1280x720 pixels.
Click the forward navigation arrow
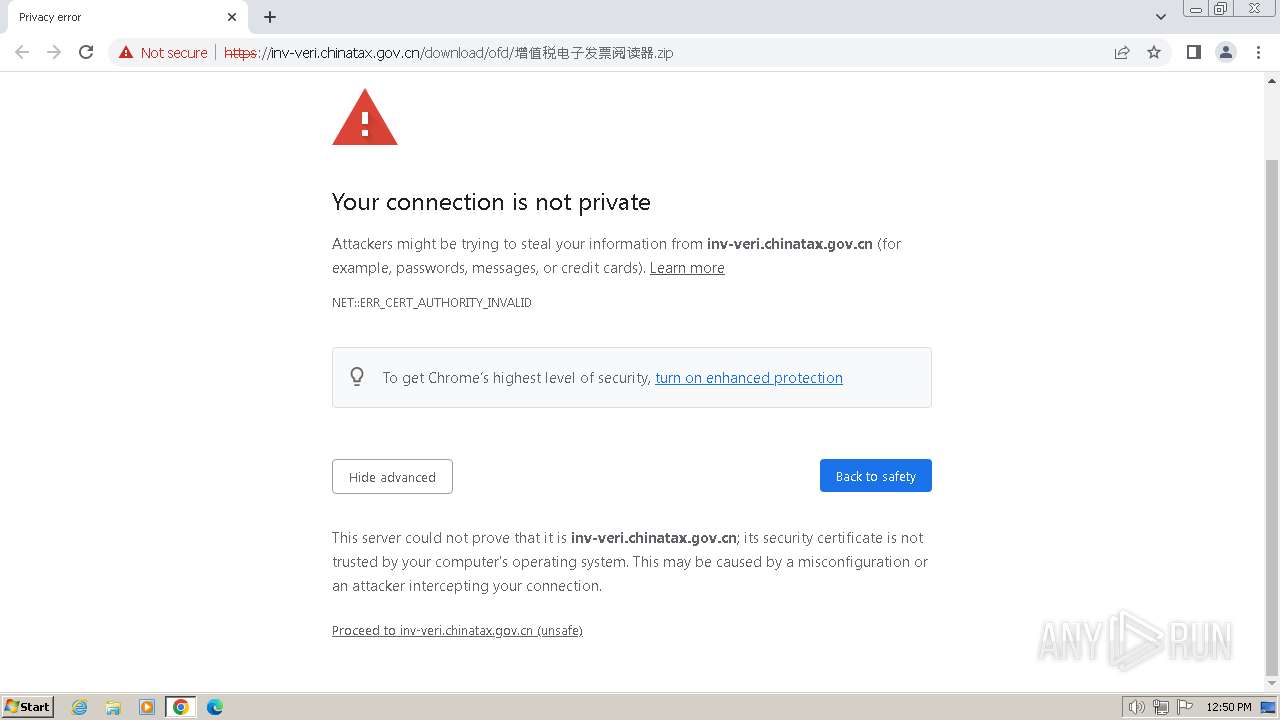click(x=54, y=52)
